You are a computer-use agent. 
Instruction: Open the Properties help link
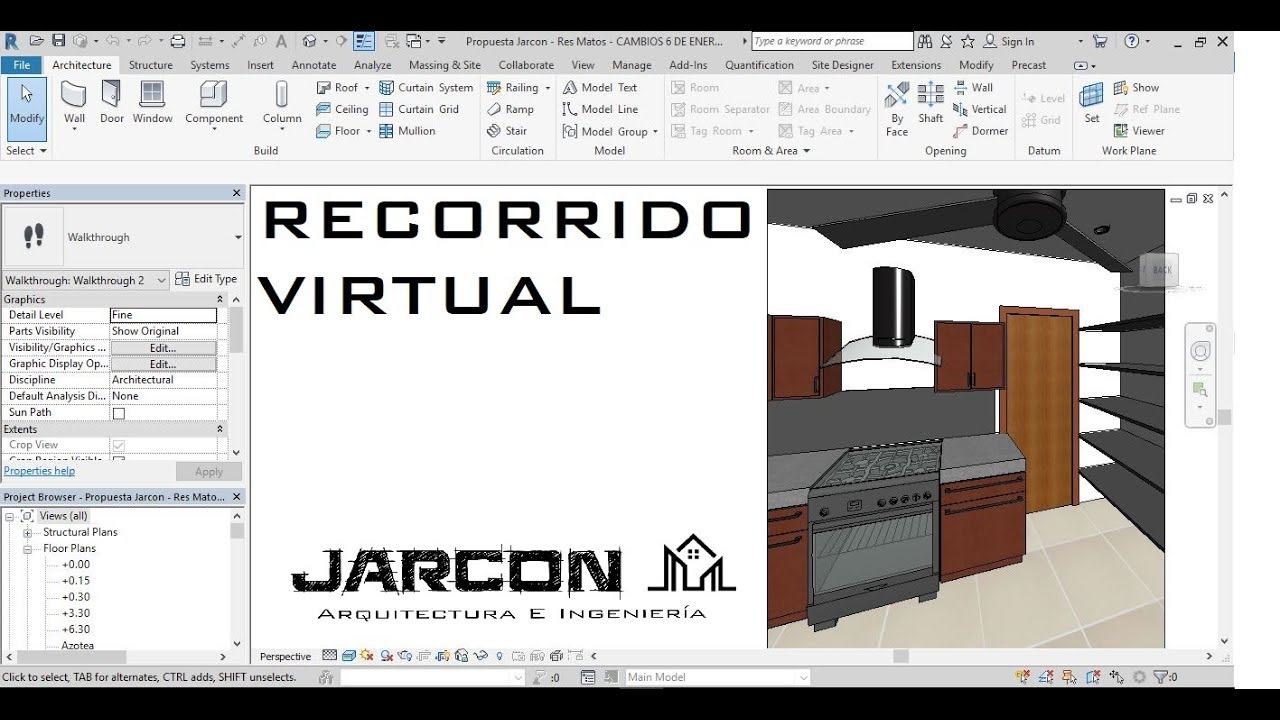pos(39,471)
